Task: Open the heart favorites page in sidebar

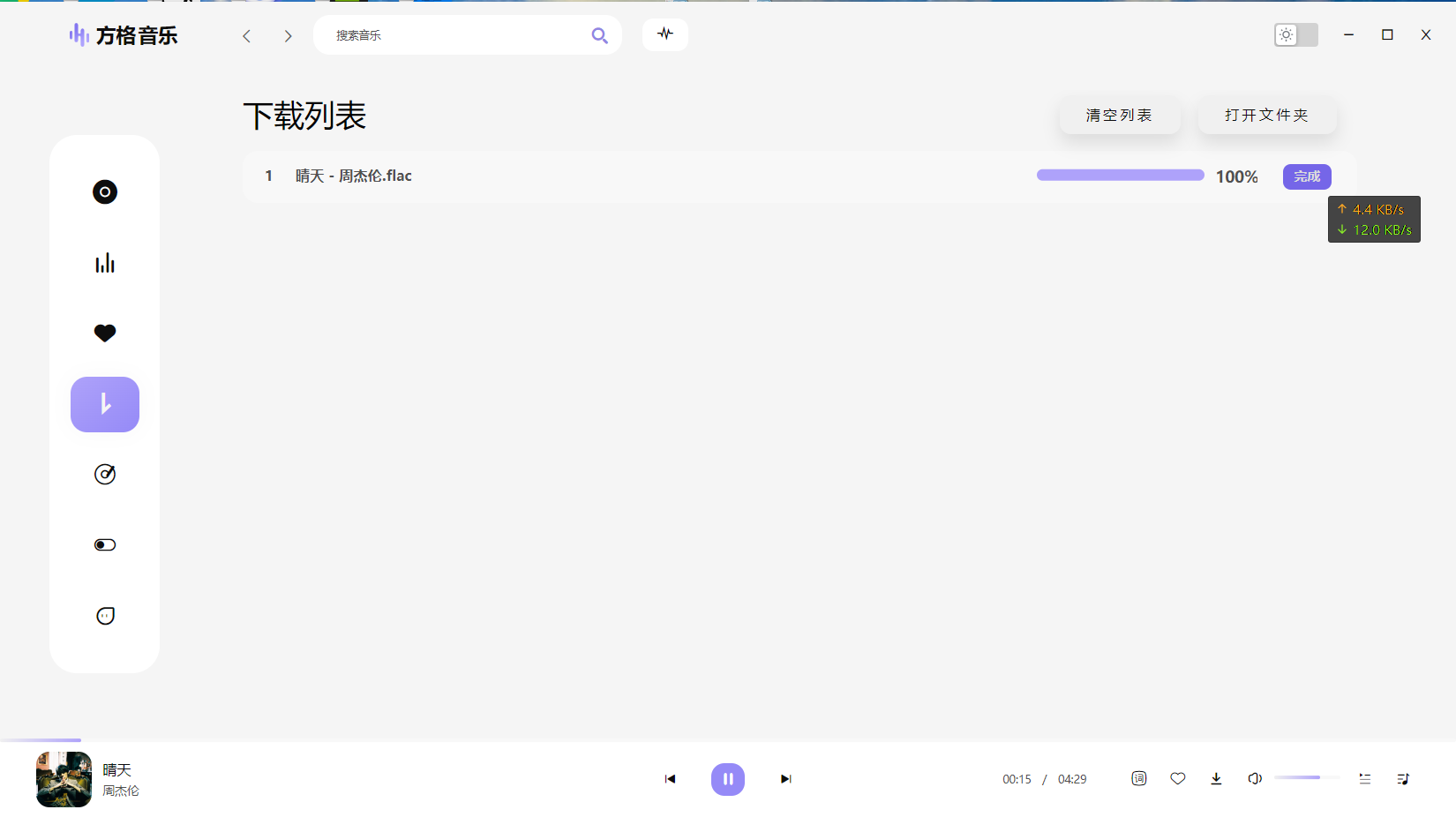Action: coord(105,334)
